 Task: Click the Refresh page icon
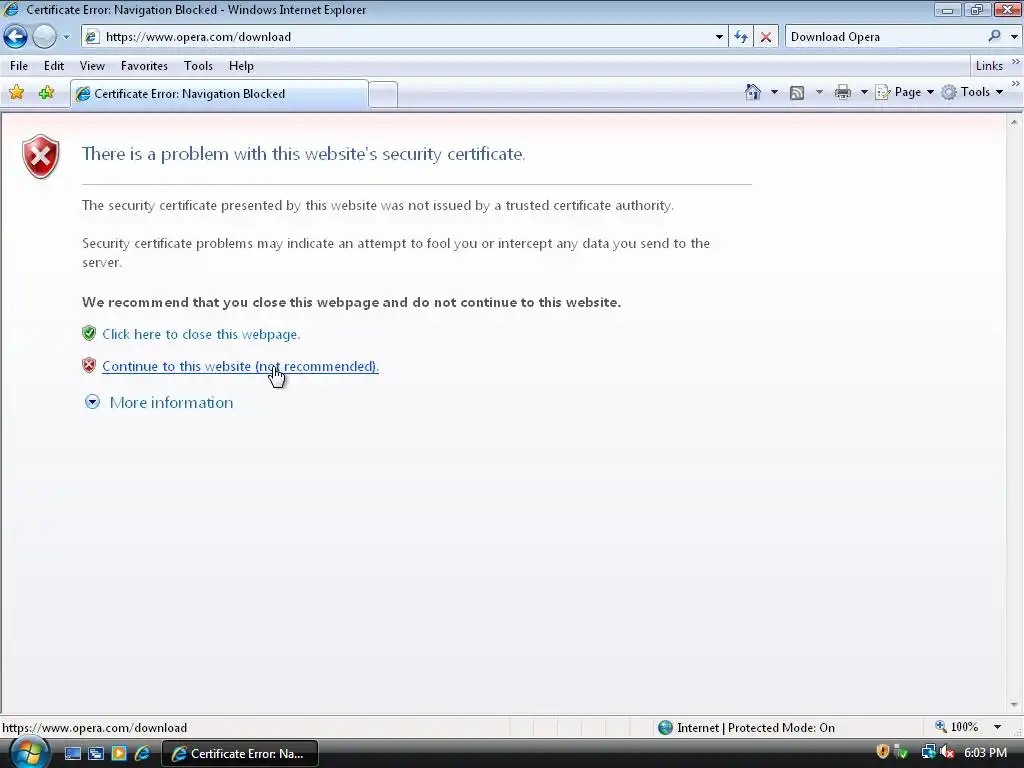coord(741,37)
